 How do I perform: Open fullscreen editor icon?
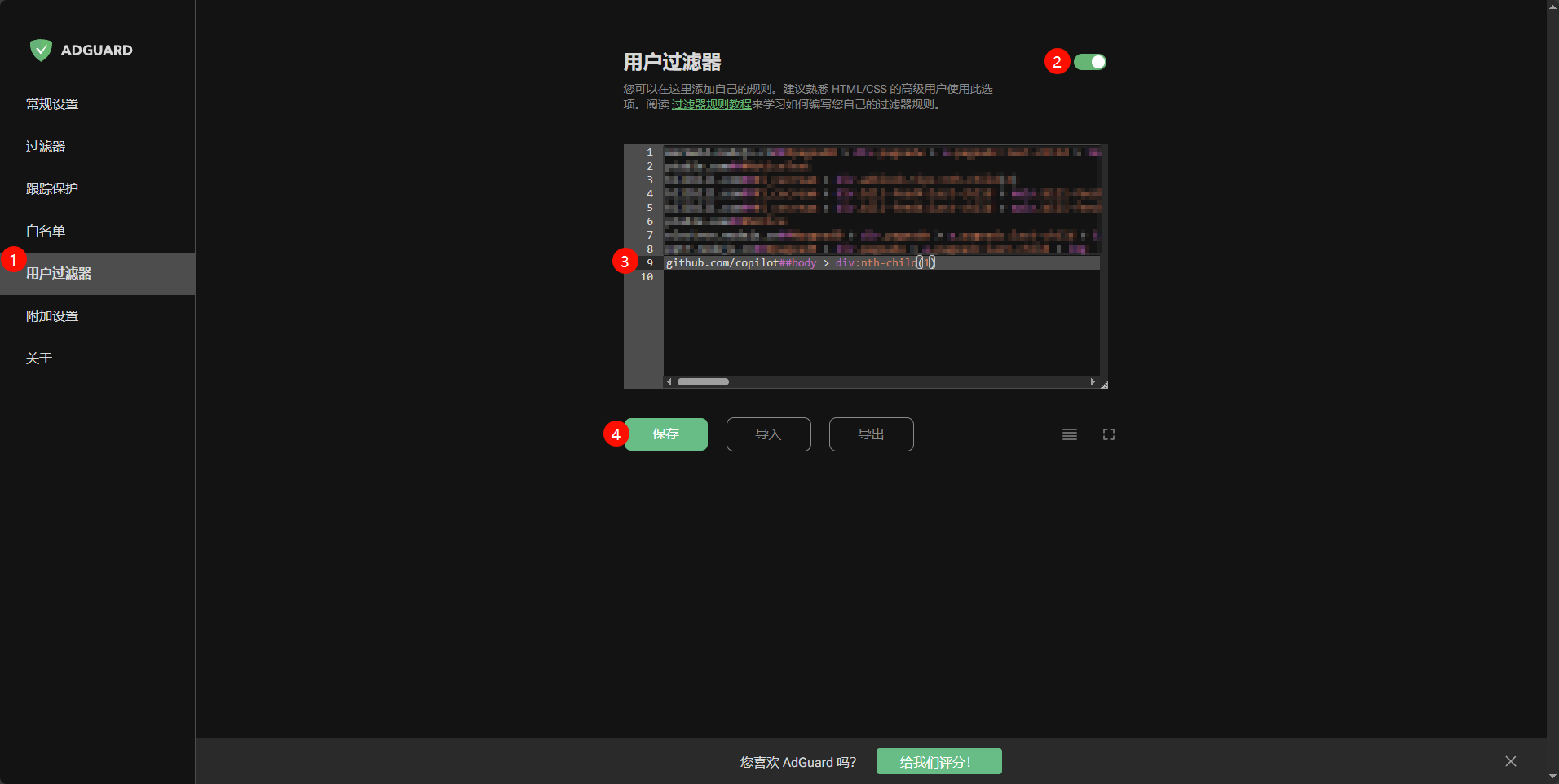click(x=1109, y=434)
